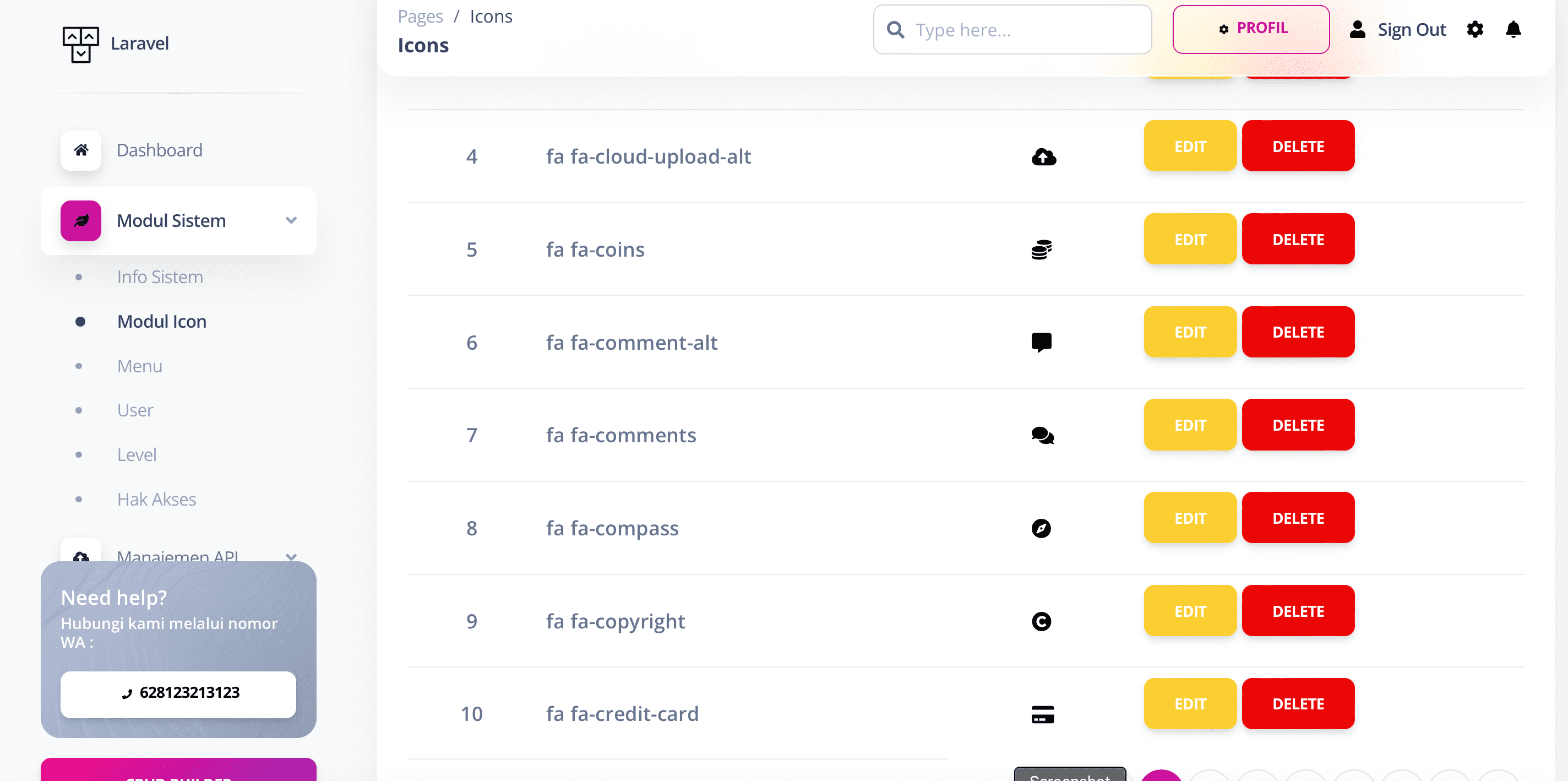Screen dimensions: 1568x781
Task: Open the notifications bell
Action: click(1512, 29)
